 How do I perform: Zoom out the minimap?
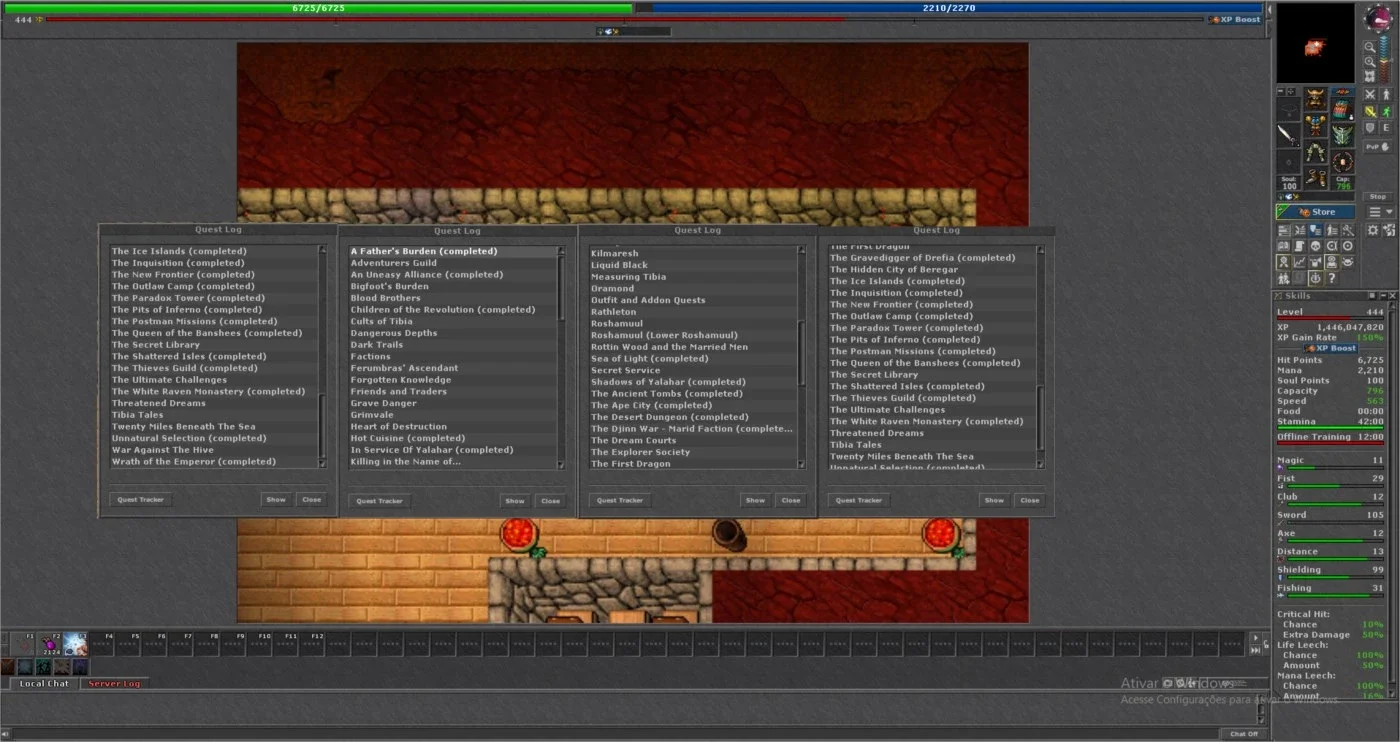[x=1370, y=48]
